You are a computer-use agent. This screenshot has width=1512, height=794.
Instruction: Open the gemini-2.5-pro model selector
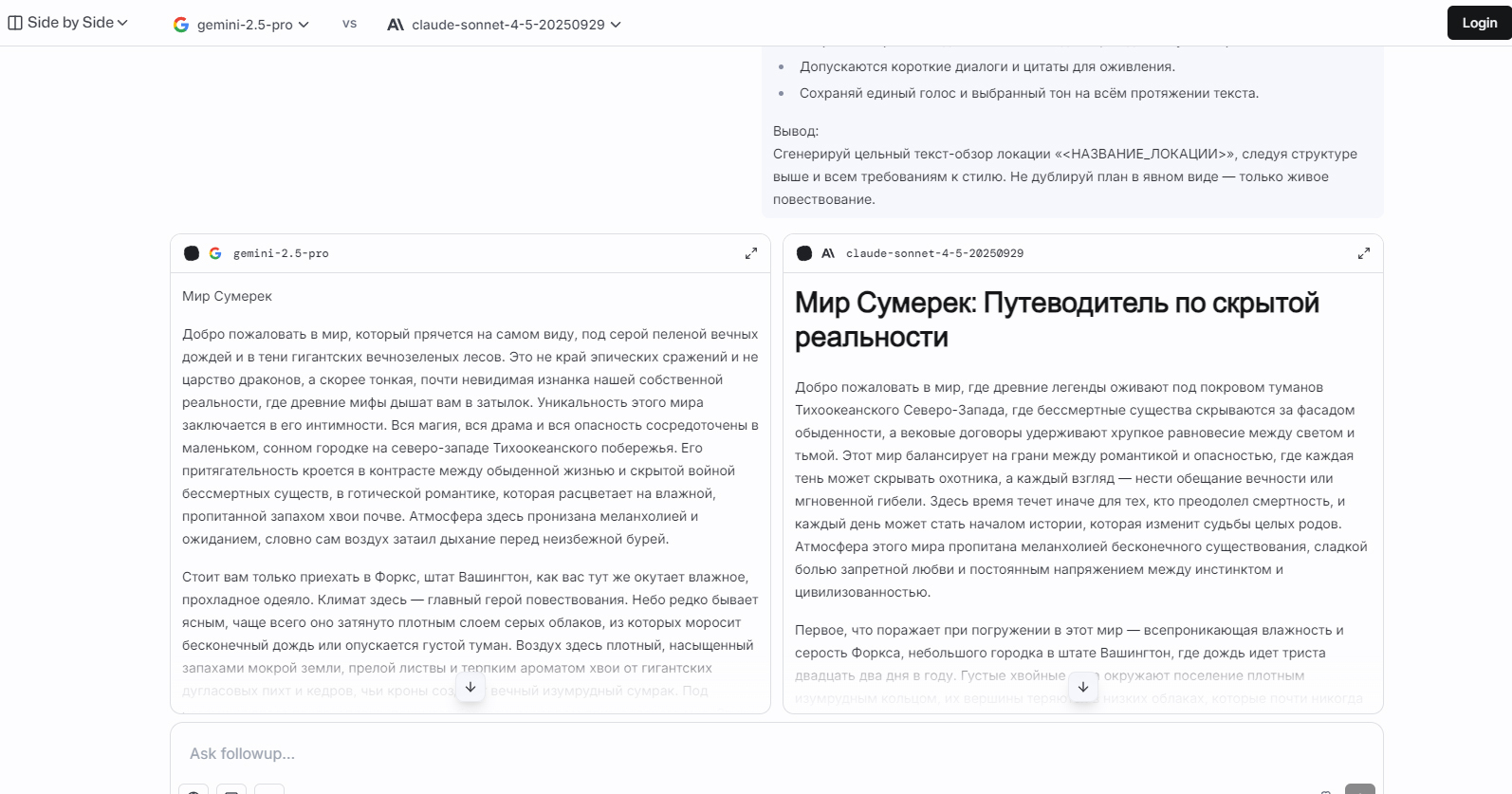[x=242, y=25]
